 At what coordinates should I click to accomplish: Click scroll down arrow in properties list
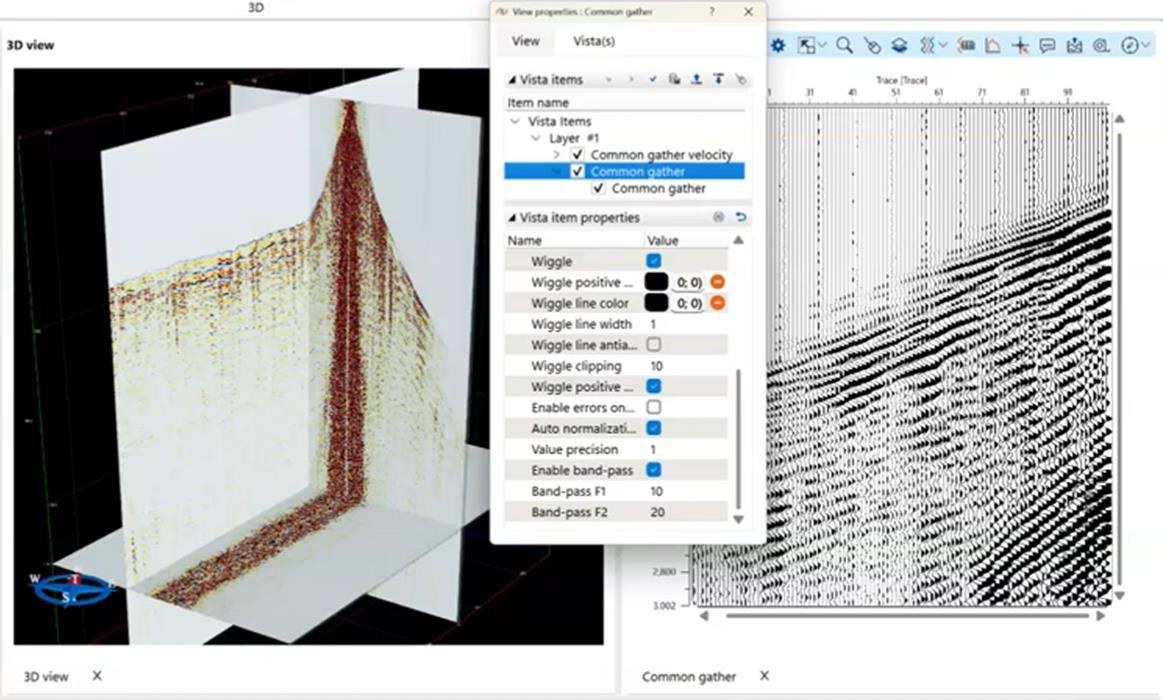738,519
